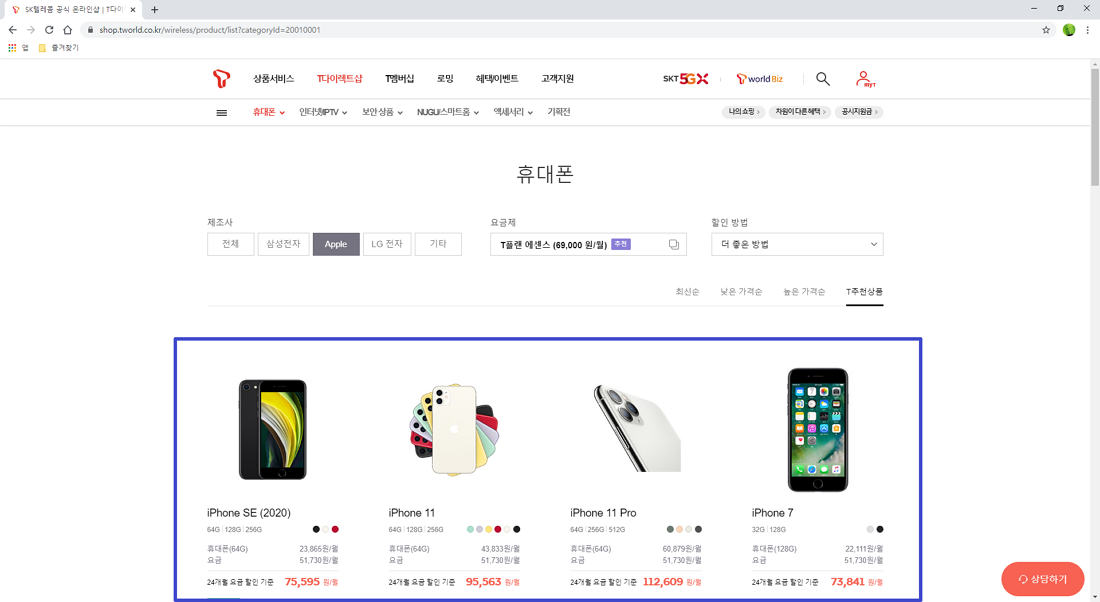Click the 95,563 monthly price of iPhone 11
This screenshot has width=1100, height=602.
(x=483, y=582)
